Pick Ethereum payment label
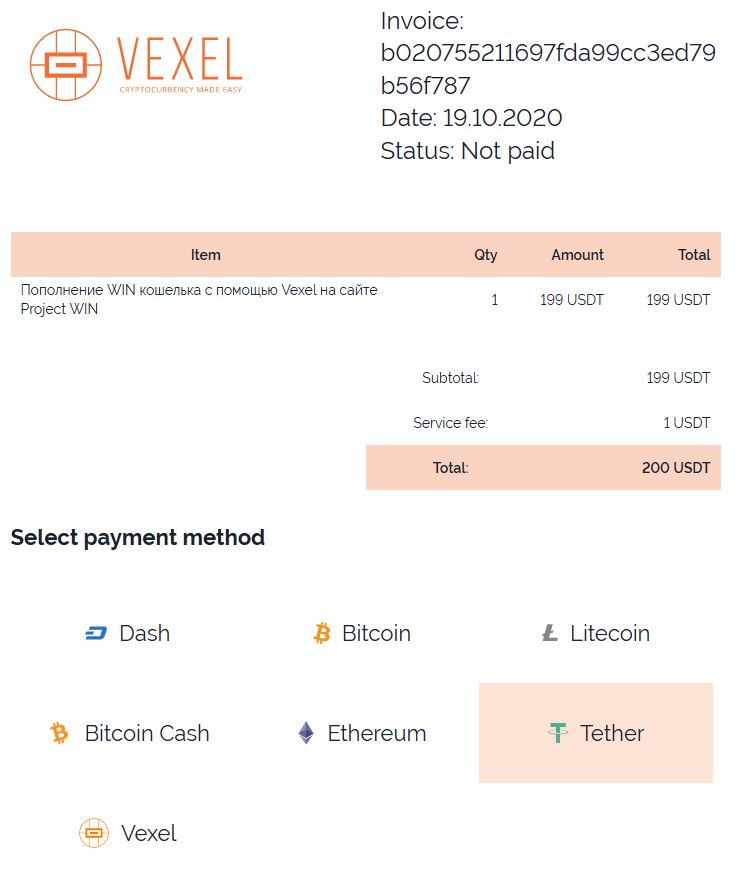The height and width of the screenshot is (895, 744). click(377, 733)
